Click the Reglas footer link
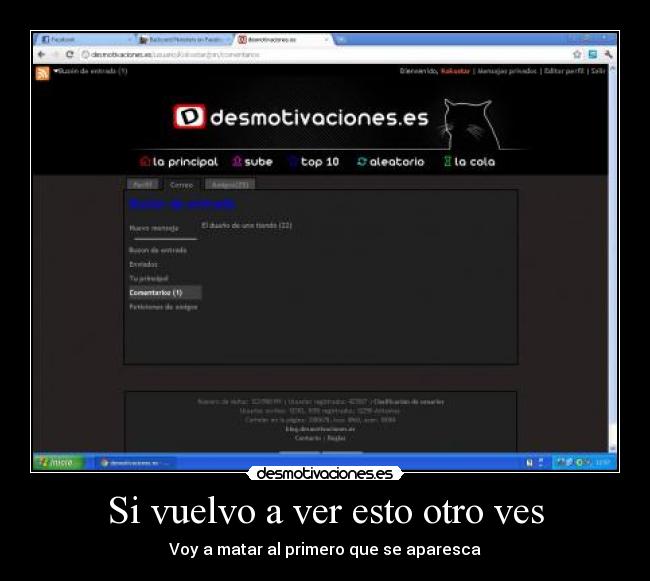Image resolution: width=650 pixels, height=581 pixels. point(336,438)
